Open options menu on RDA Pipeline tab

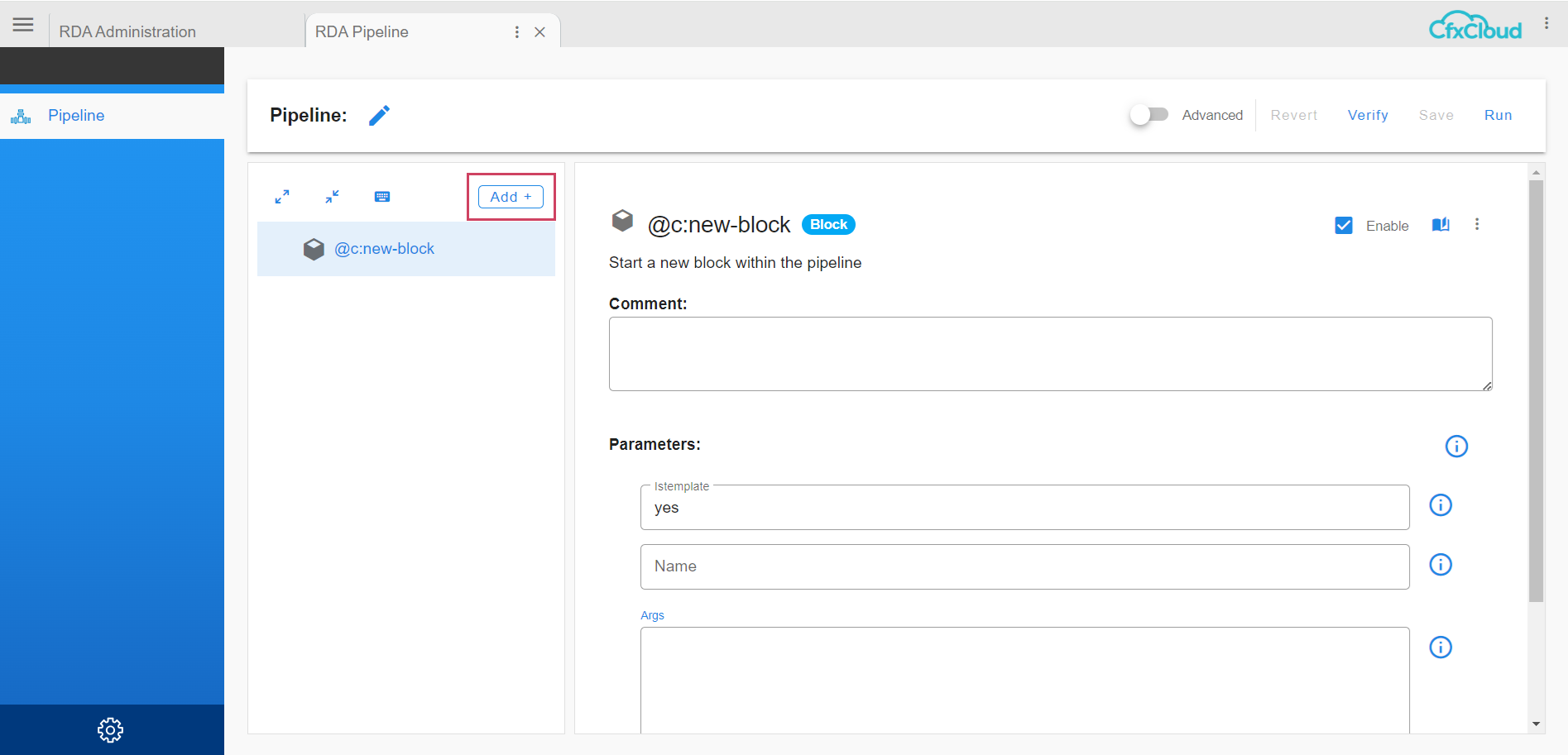pyautogui.click(x=516, y=31)
